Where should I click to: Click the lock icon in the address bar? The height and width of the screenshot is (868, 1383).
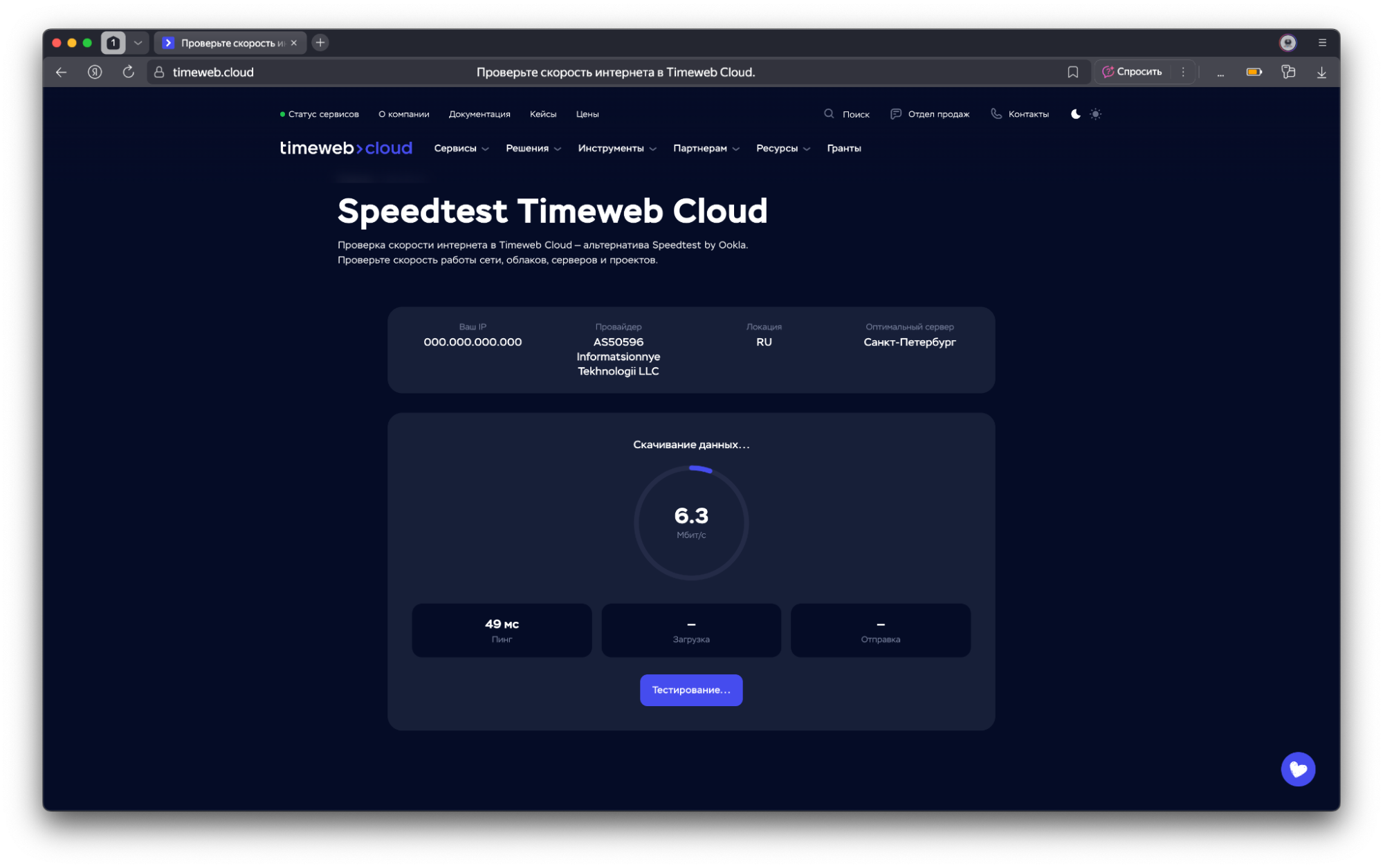[x=159, y=72]
